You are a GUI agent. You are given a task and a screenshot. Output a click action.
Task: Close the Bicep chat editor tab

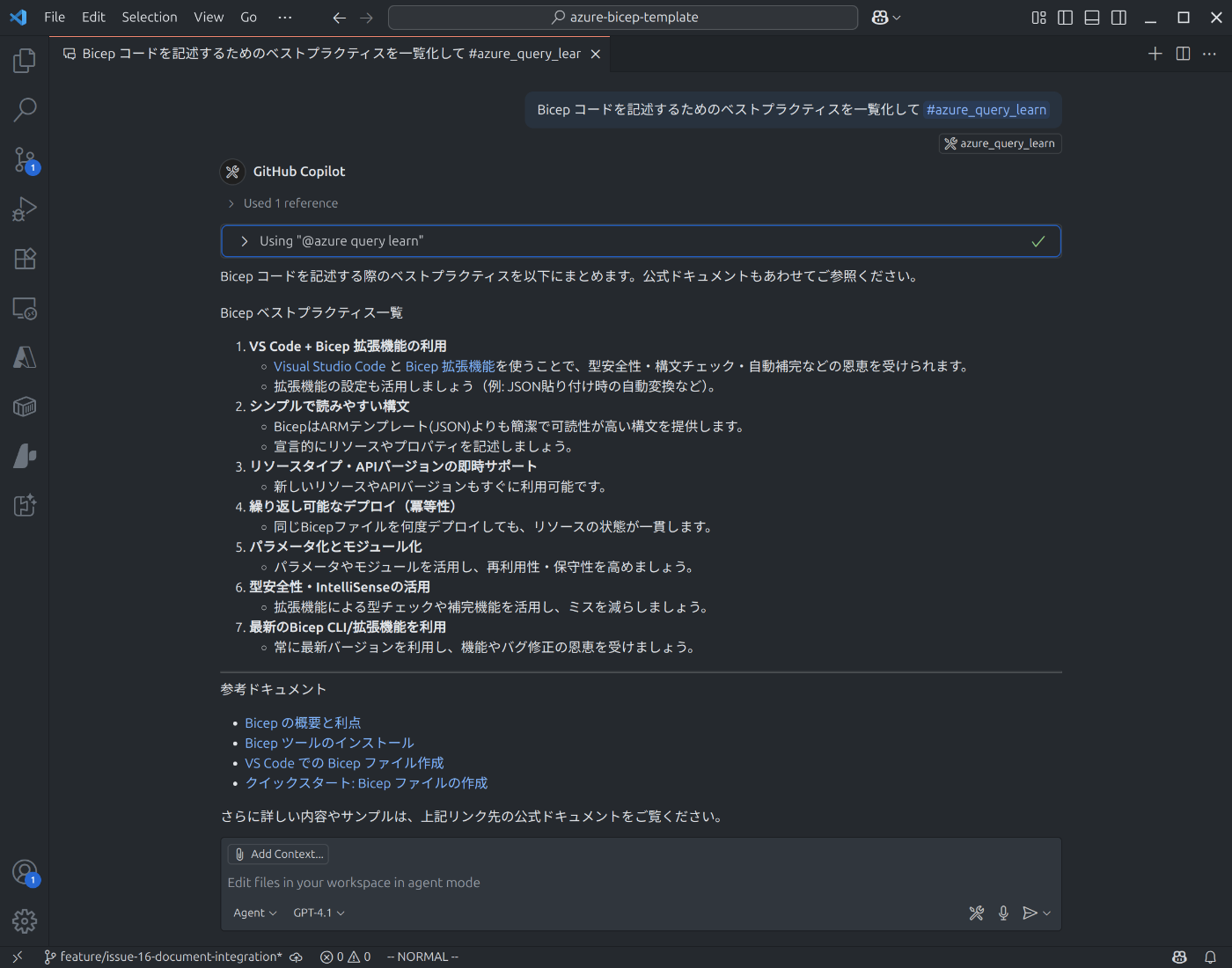point(596,54)
